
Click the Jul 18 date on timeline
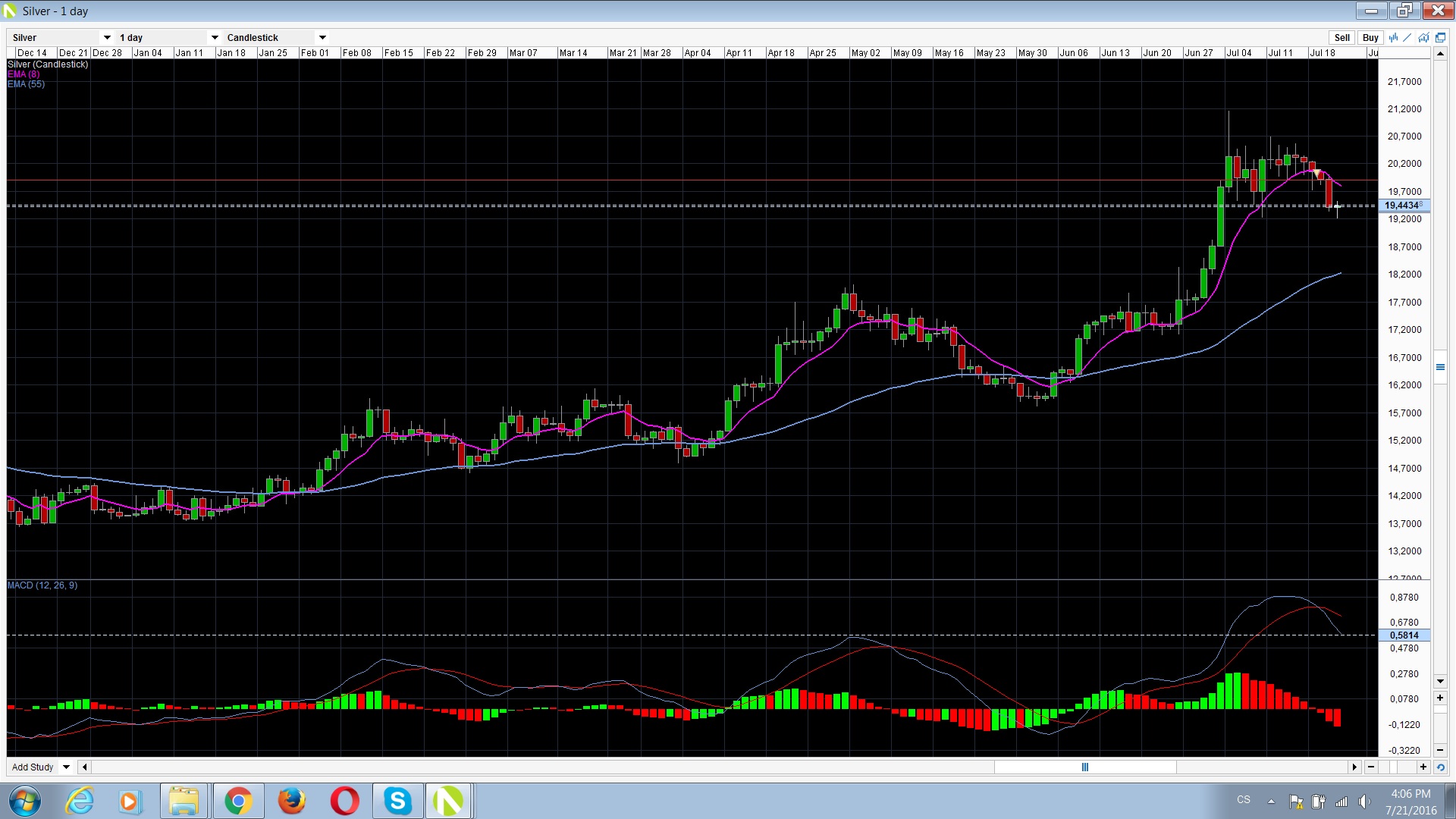click(x=1323, y=53)
